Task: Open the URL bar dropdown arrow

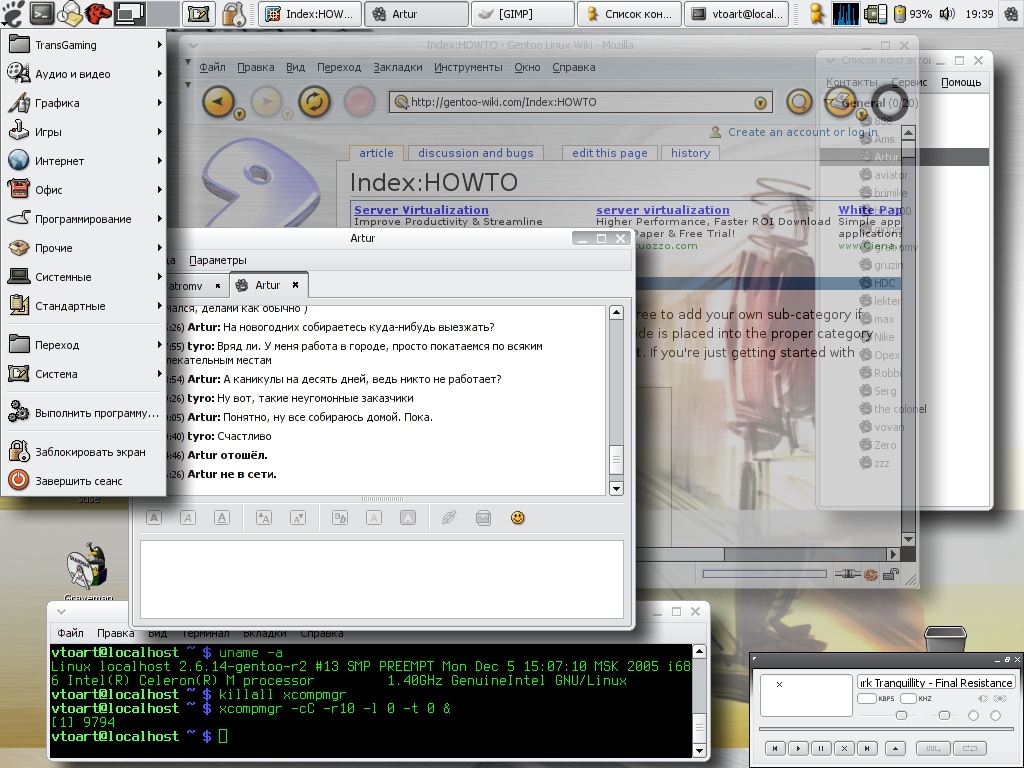Action: (x=760, y=103)
